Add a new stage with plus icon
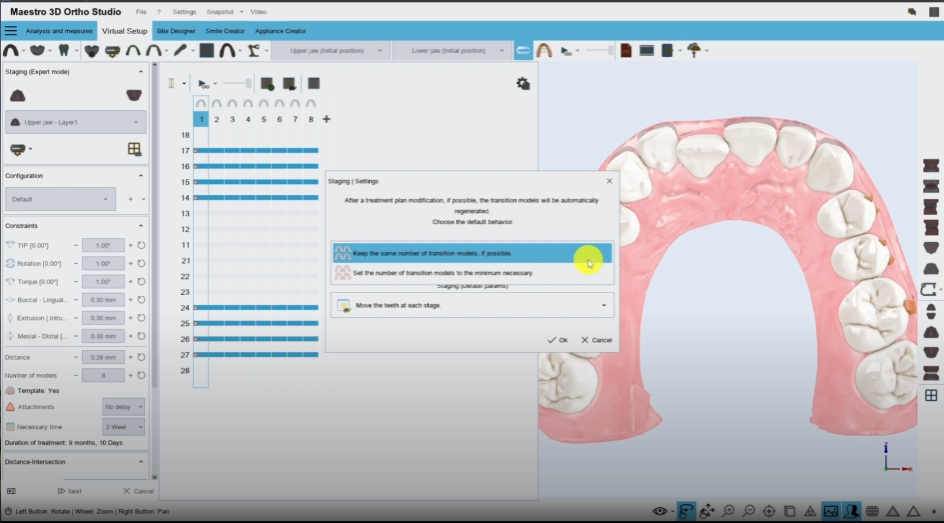 pyautogui.click(x=326, y=119)
